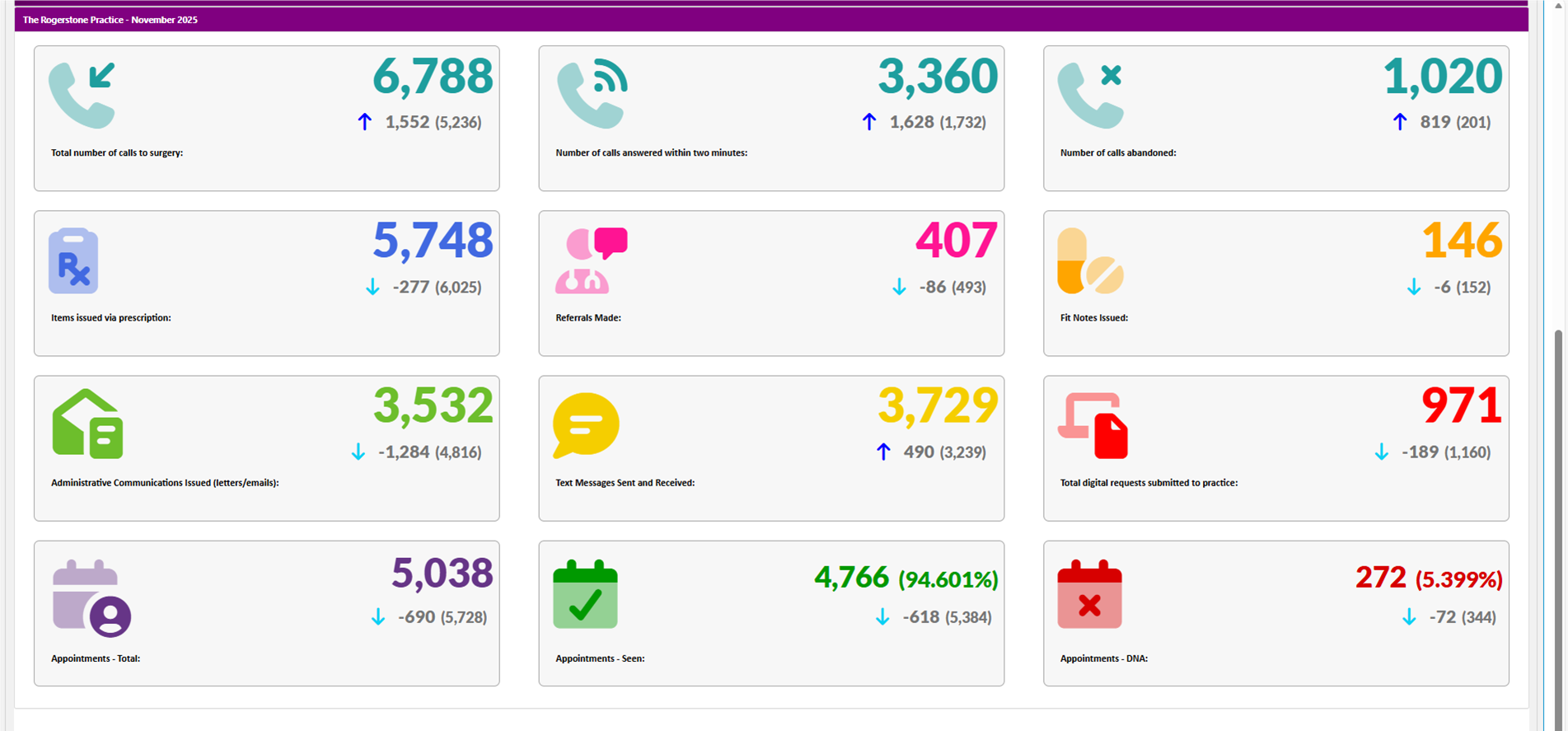Image resolution: width=1568 pixels, height=731 pixels.
Task: Click the red digital requests document icon
Action: pos(1093,425)
